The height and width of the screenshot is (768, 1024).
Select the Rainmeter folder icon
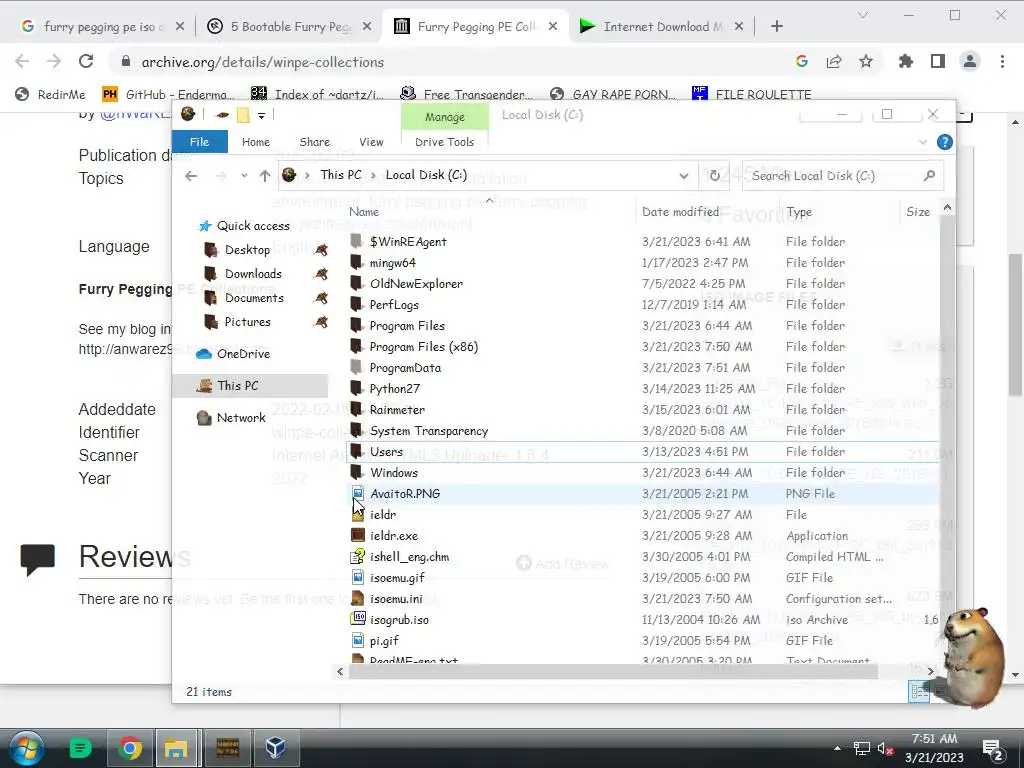point(357,409)
